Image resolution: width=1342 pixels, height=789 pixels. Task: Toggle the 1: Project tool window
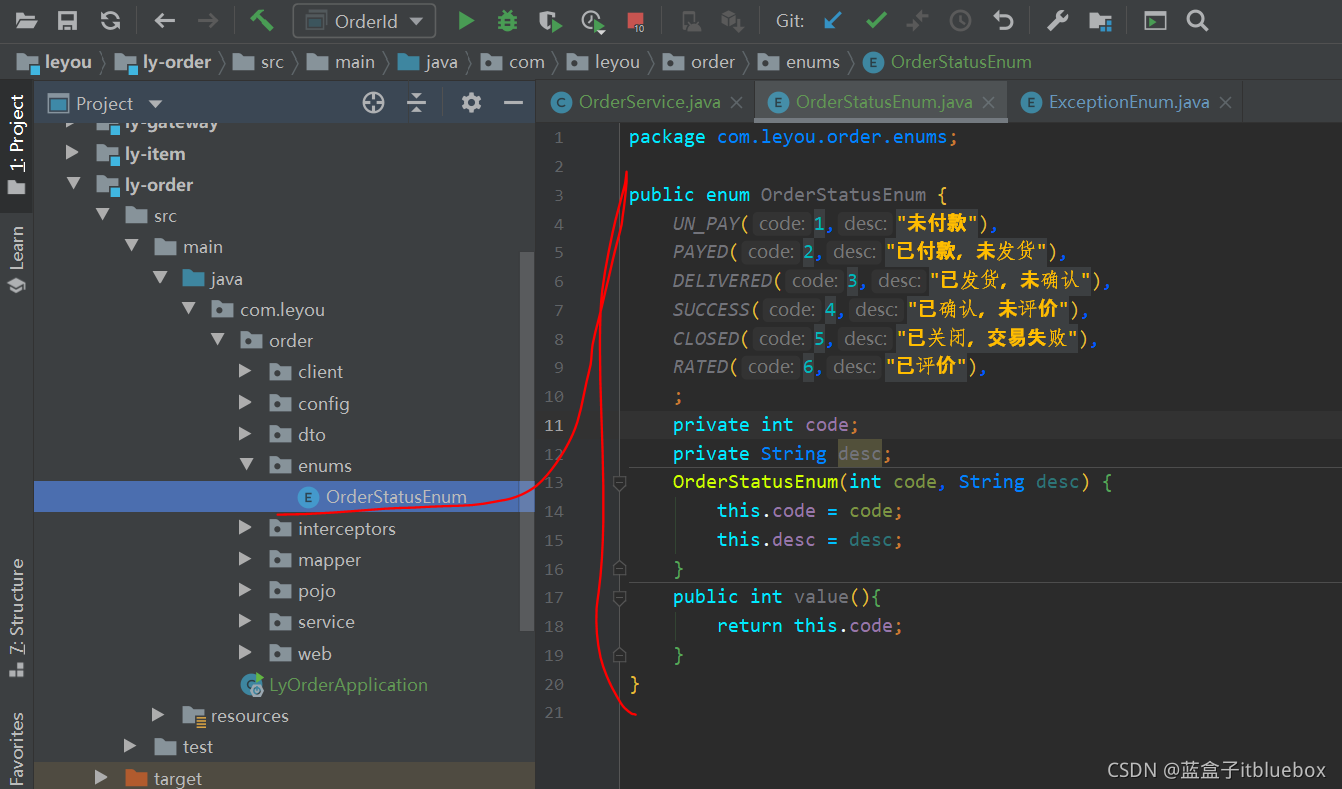16,147
